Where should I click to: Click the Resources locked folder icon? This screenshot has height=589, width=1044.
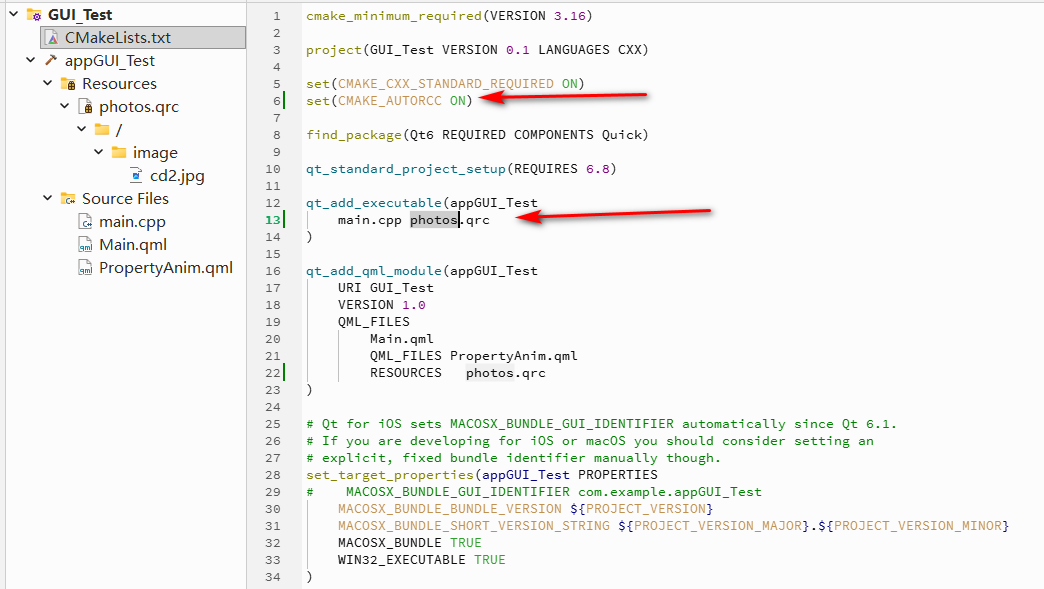(68, 84)
